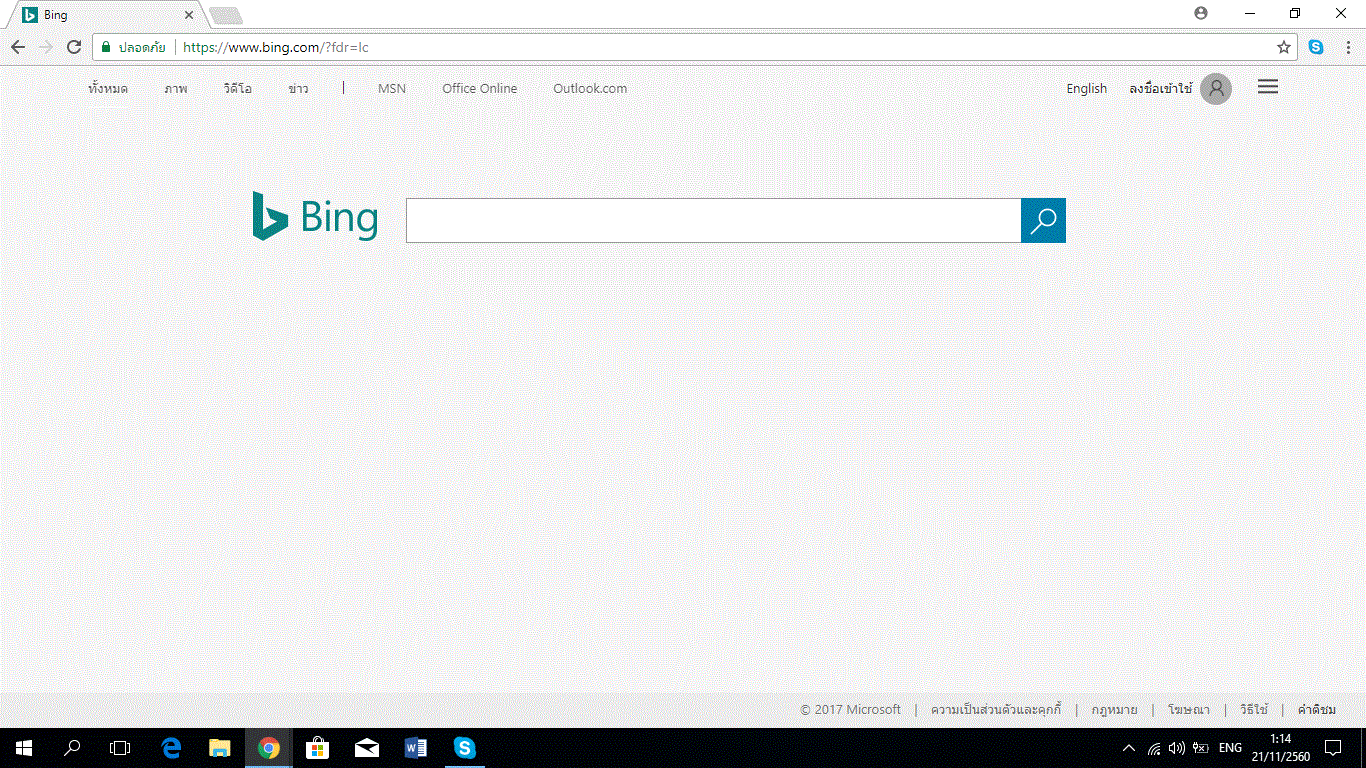Screen dimensions: 1366x768
Task: Go back to the previous page
Action: click(x=18, y=47)
